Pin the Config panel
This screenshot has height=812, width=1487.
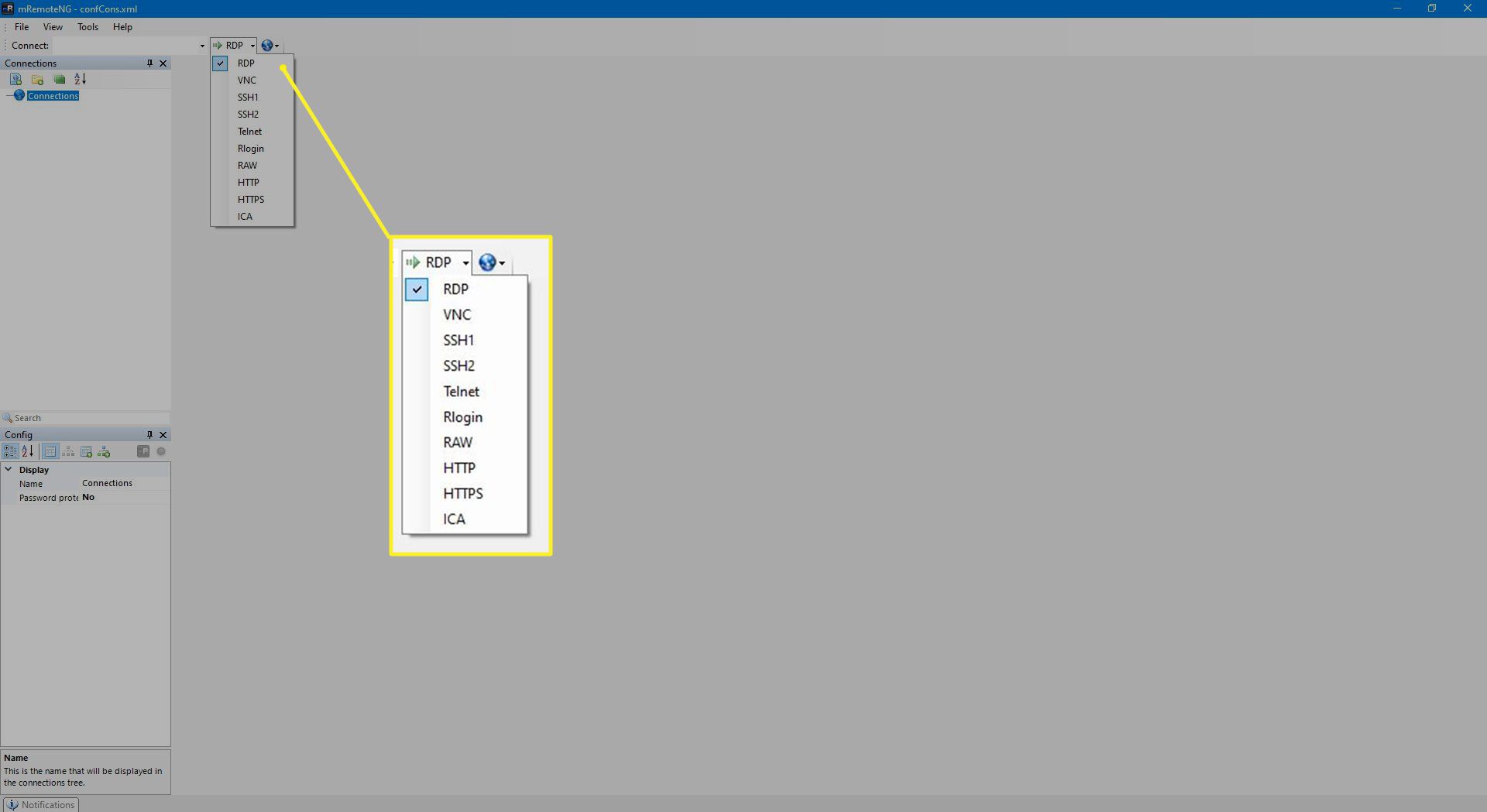pyautogui.click(x=149, y=435)
